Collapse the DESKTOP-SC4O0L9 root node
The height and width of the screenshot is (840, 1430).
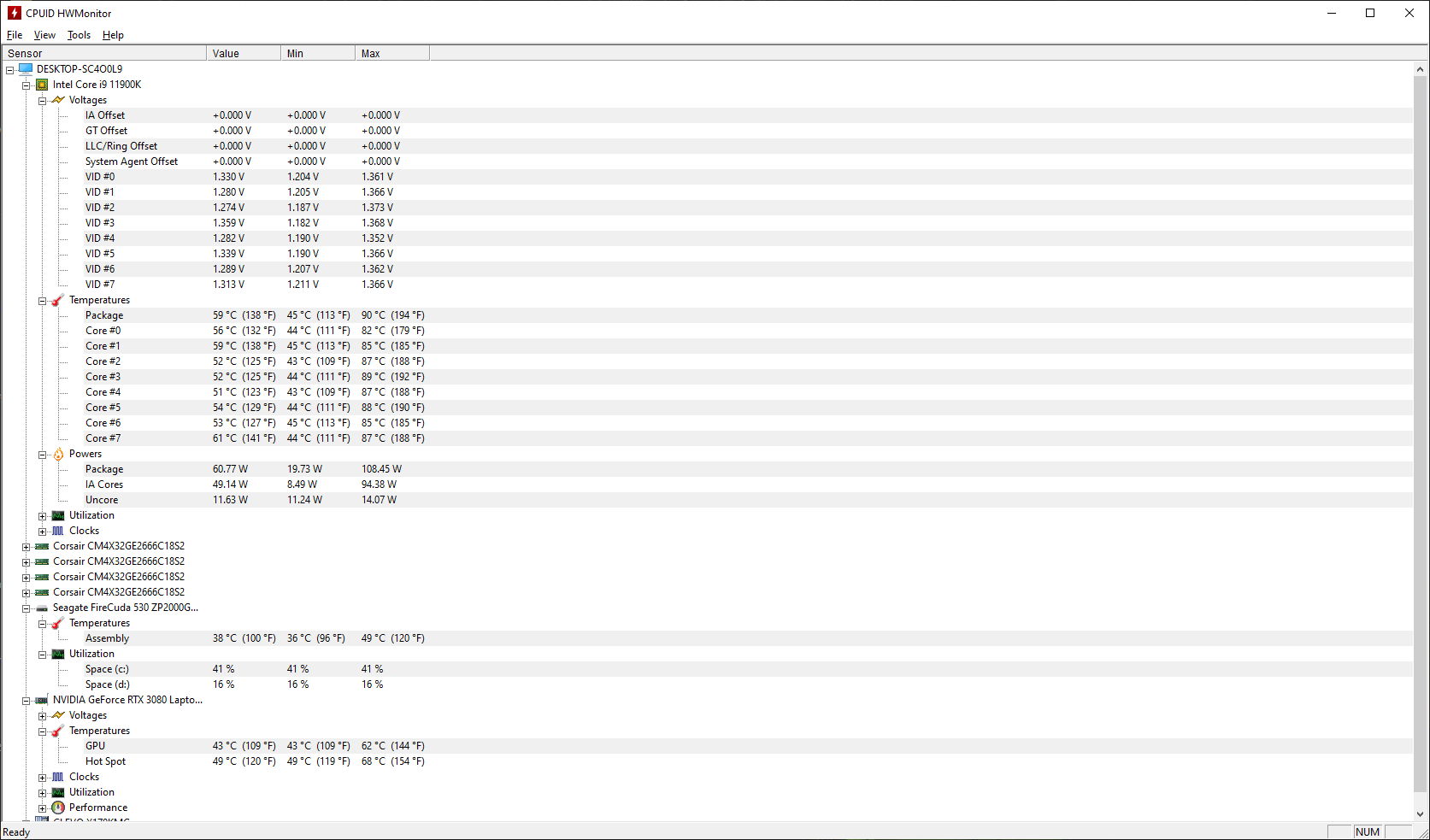point(10,70)
